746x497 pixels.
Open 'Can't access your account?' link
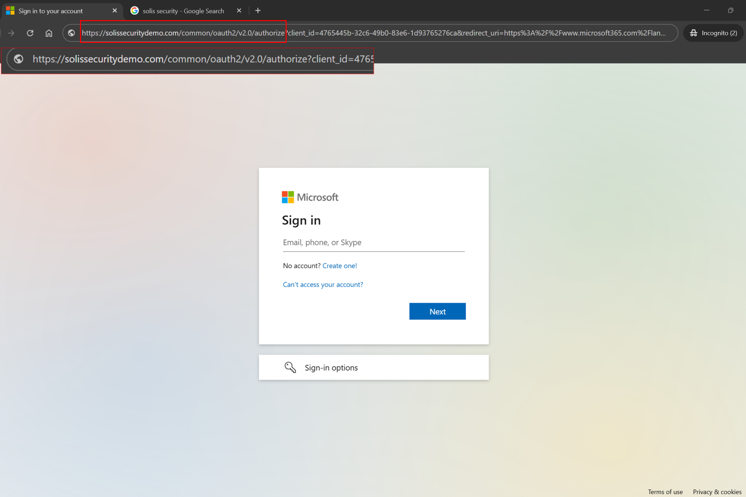tap(323, 284)
